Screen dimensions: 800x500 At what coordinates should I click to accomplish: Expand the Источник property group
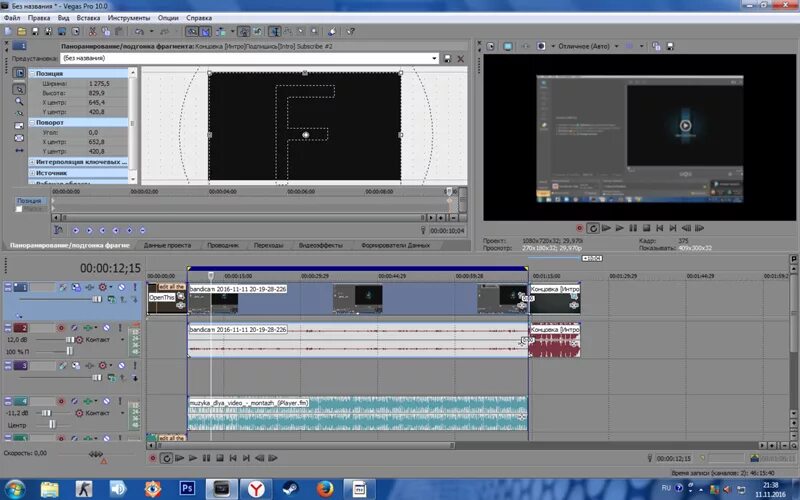point(32,173)
